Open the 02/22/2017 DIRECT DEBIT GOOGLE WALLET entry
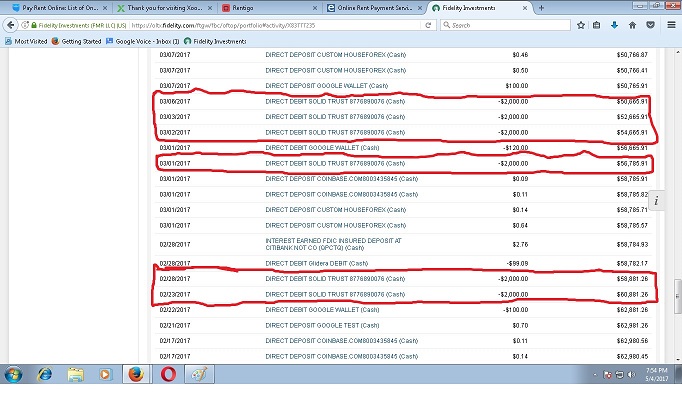This screenshot has height=402, width=682. pos(322,310)
